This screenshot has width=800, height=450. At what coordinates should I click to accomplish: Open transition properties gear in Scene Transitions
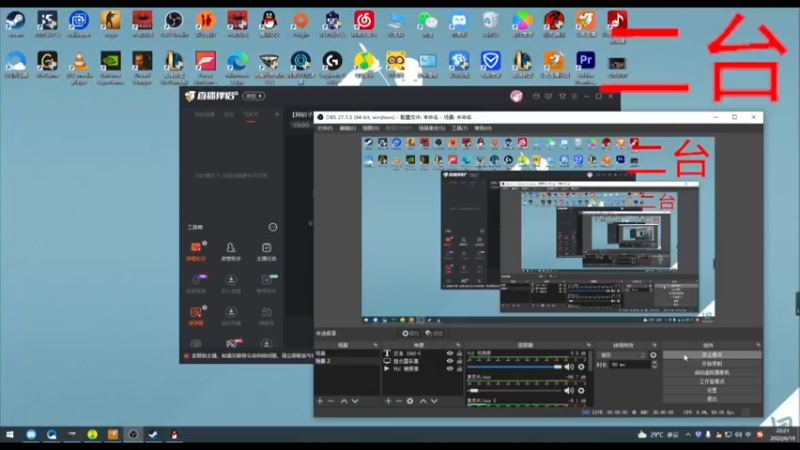(653, 355)
